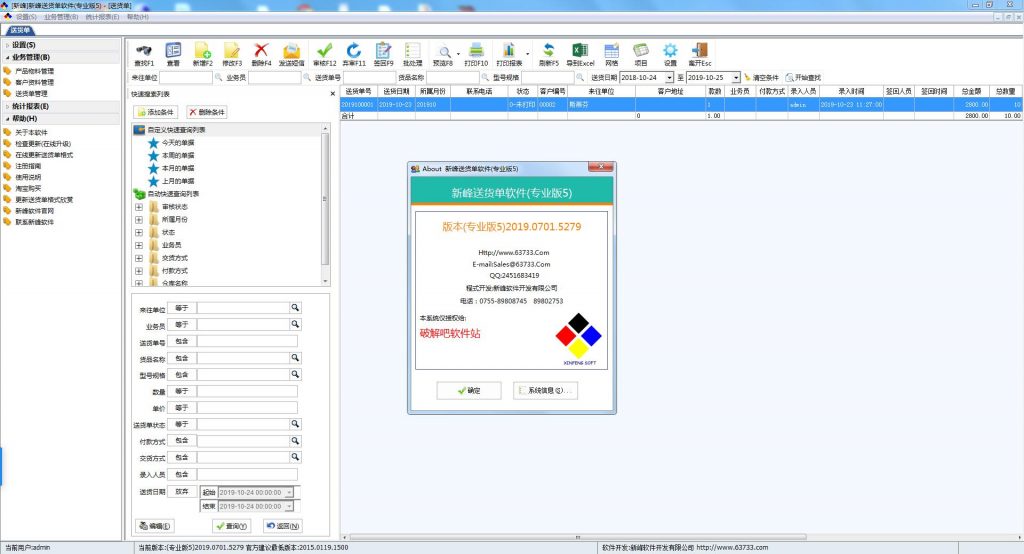Expand the 付款方式 tree node

pyautogui.click(x=138, y=270)
